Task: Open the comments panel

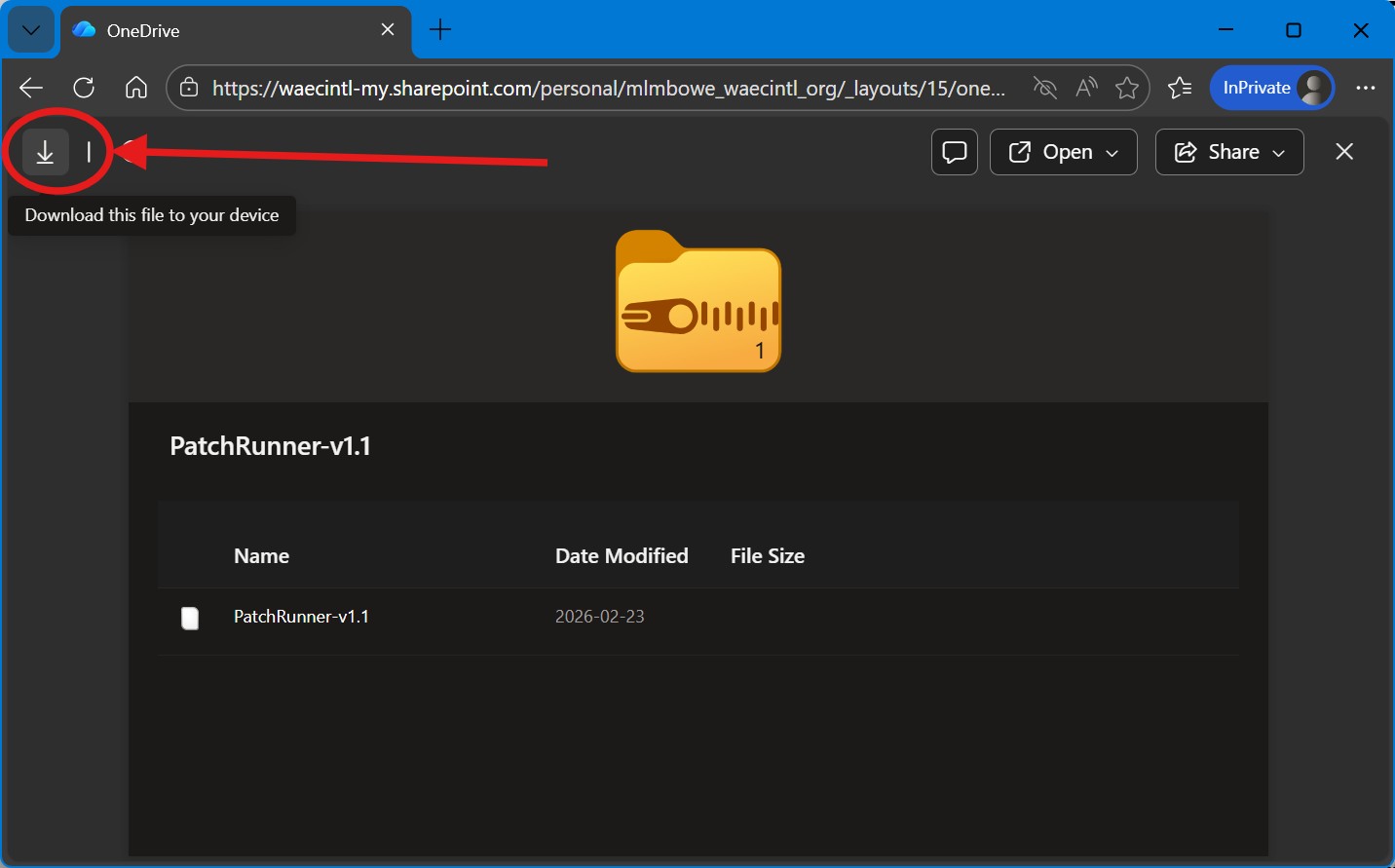Action: pyautogui.click(x=954, y=152)
